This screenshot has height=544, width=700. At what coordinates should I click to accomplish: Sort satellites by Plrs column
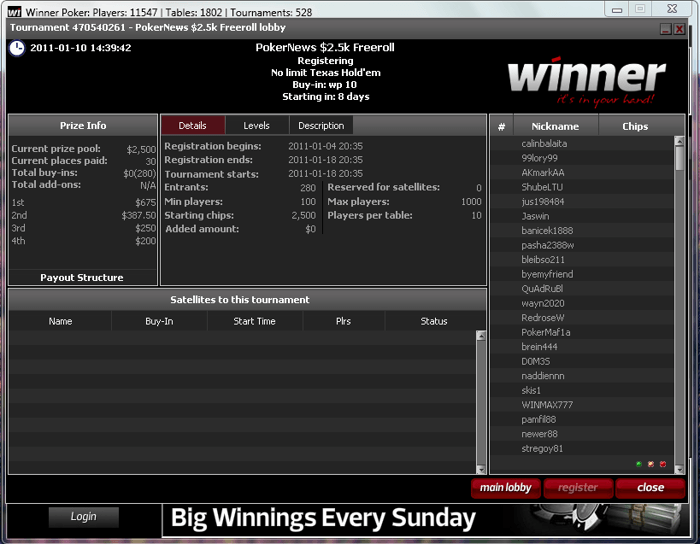(x=343, y=321)
